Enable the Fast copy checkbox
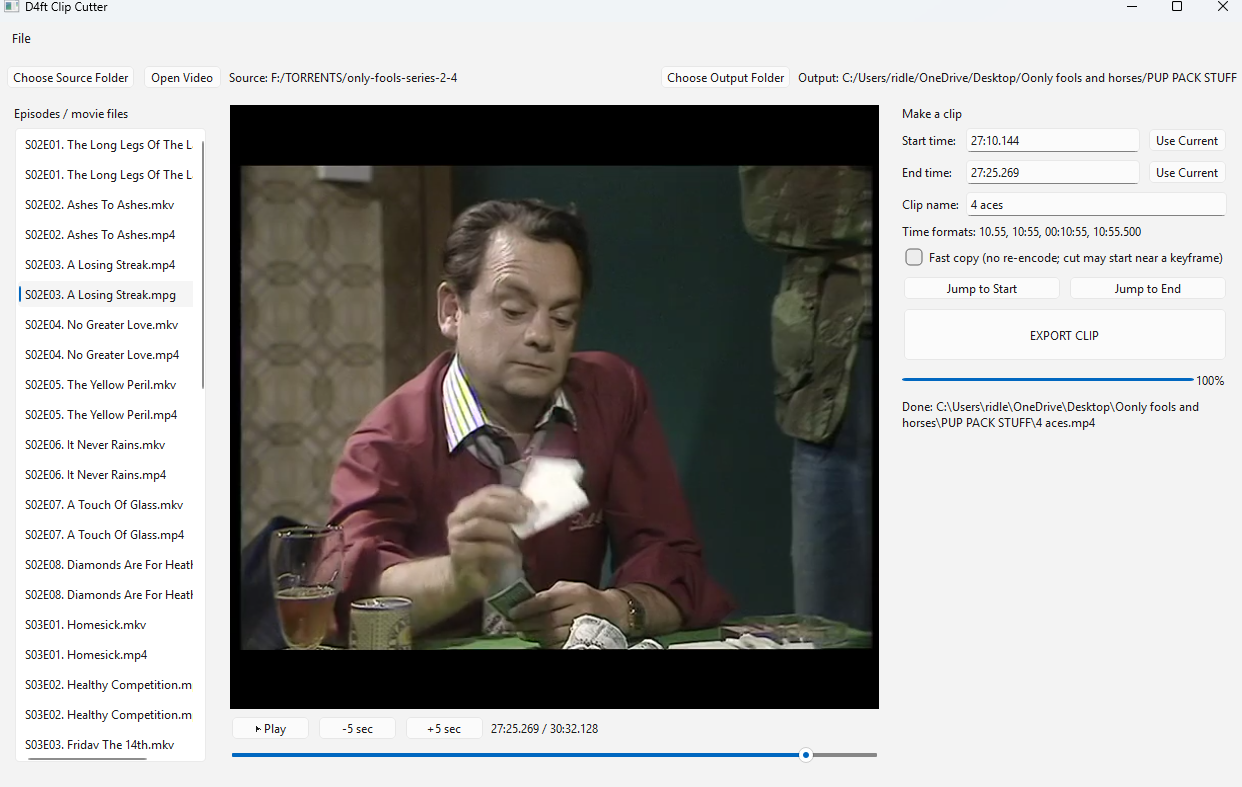Screen dimensions: 1242x787 tap(914, 258)
